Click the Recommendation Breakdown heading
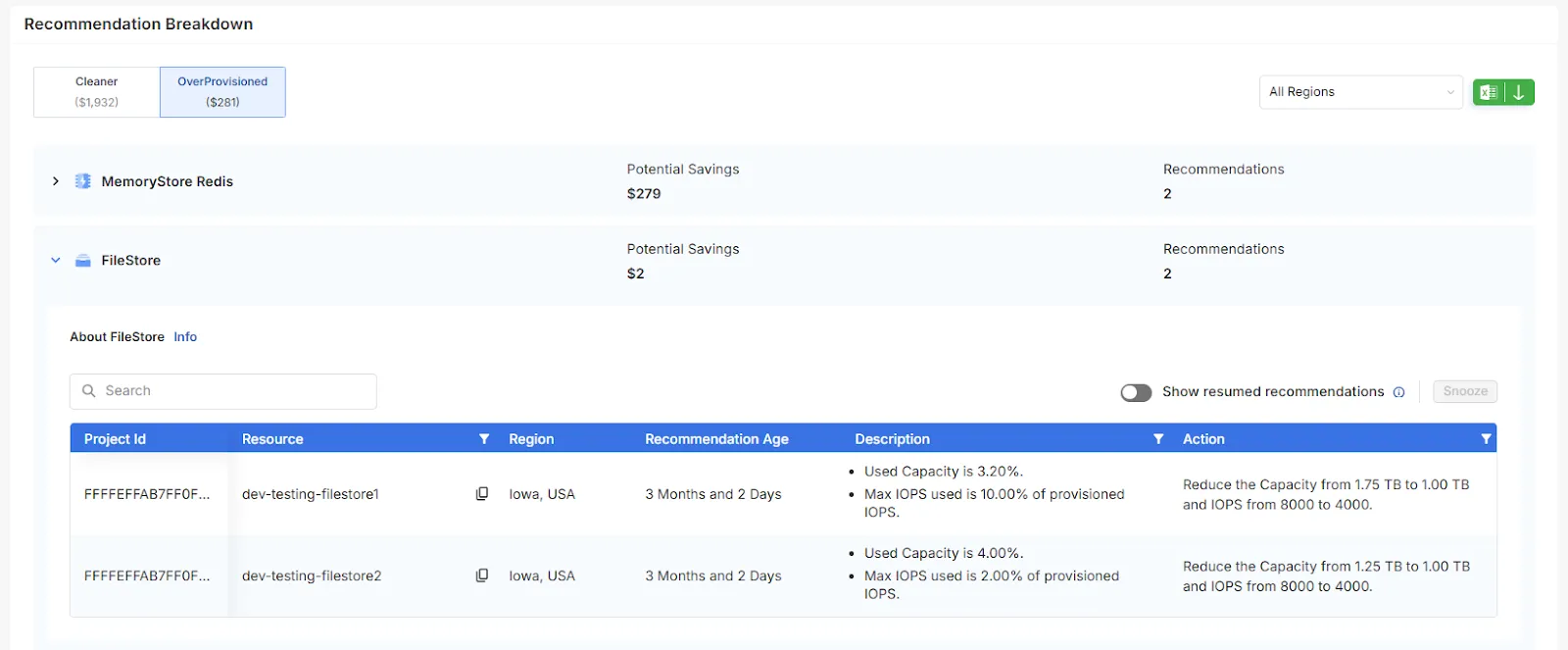 click(x=138, y=24)
